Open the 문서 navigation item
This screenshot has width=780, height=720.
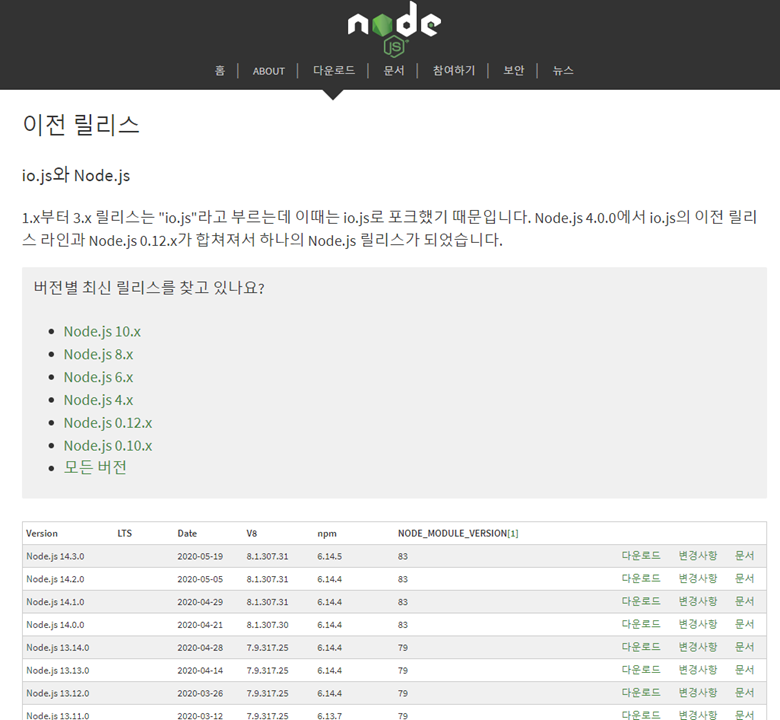[x=393, y=71]
